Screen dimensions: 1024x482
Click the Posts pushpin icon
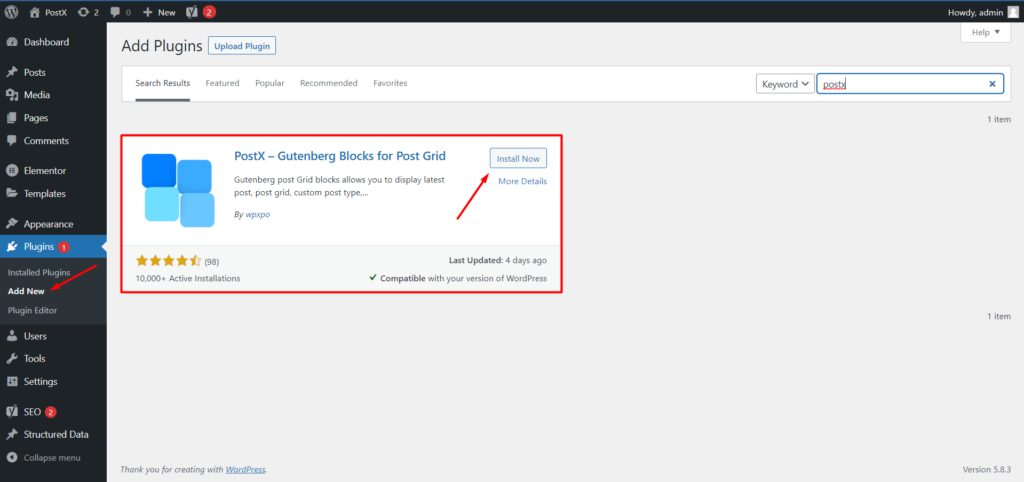[12, 72]
